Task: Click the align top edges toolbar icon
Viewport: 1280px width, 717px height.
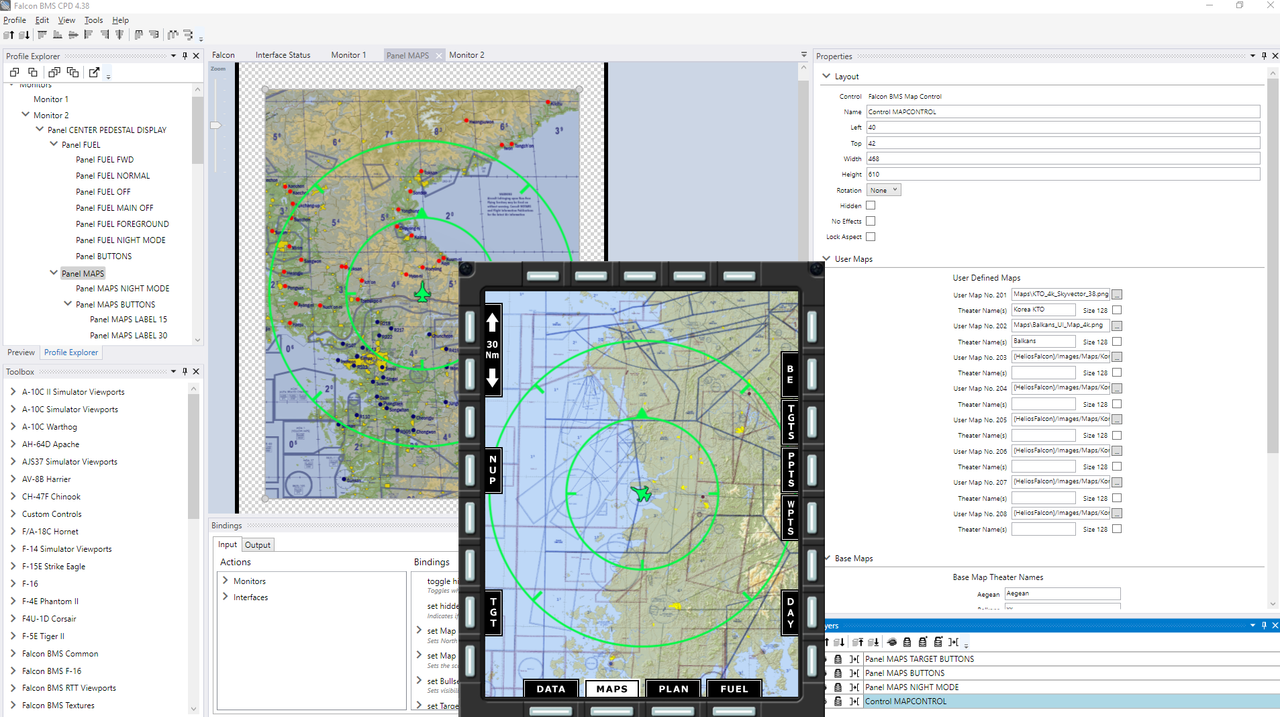Action: [x=42, y=35]
